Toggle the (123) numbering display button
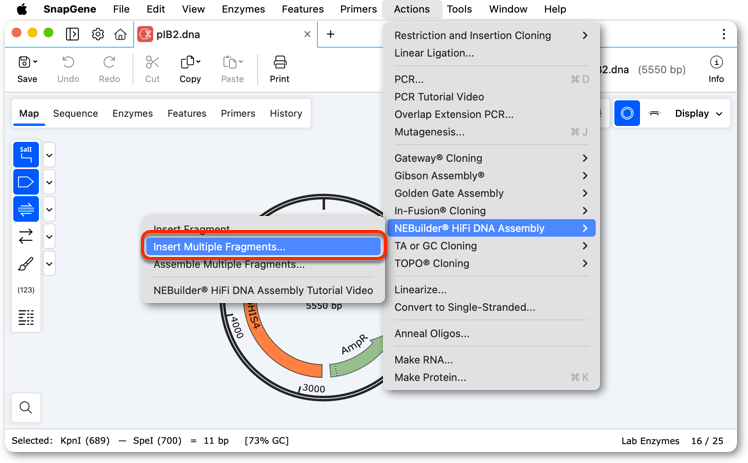The image size is (748, 463). coord(26,290)
